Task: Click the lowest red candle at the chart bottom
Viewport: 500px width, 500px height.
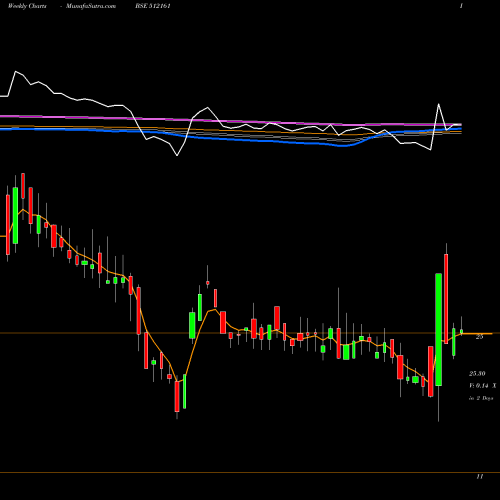Action: pyautogui.click(x=177, y=397)
